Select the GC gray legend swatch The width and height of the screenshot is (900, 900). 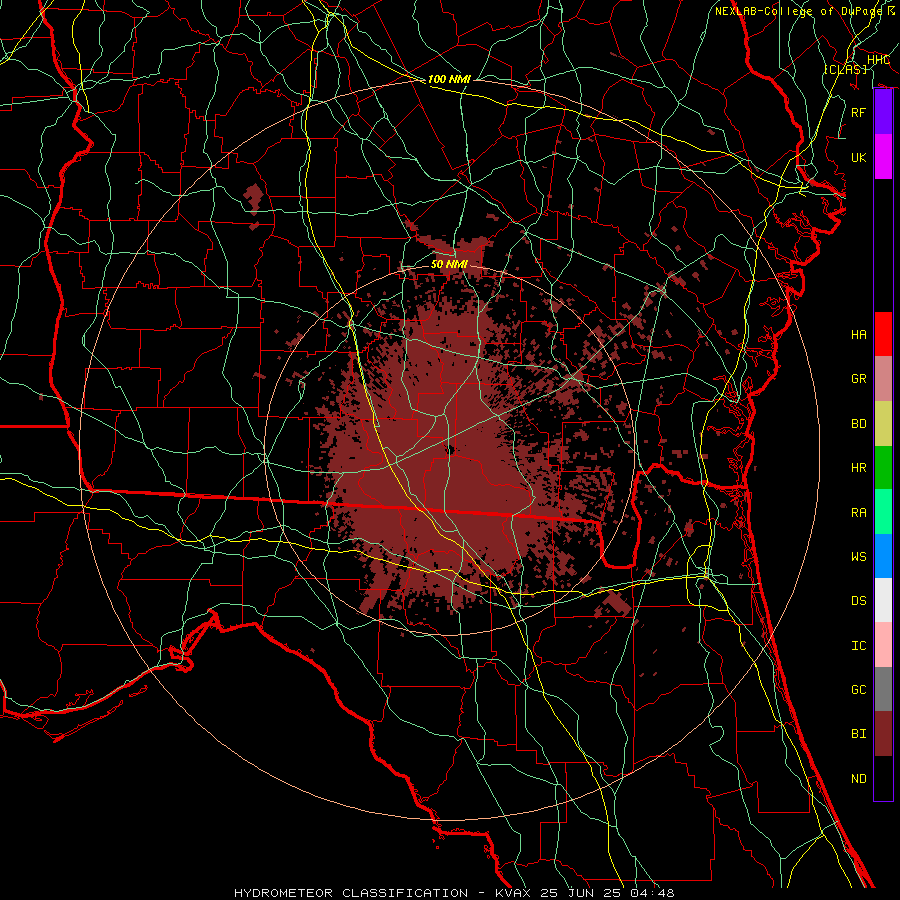883,689
